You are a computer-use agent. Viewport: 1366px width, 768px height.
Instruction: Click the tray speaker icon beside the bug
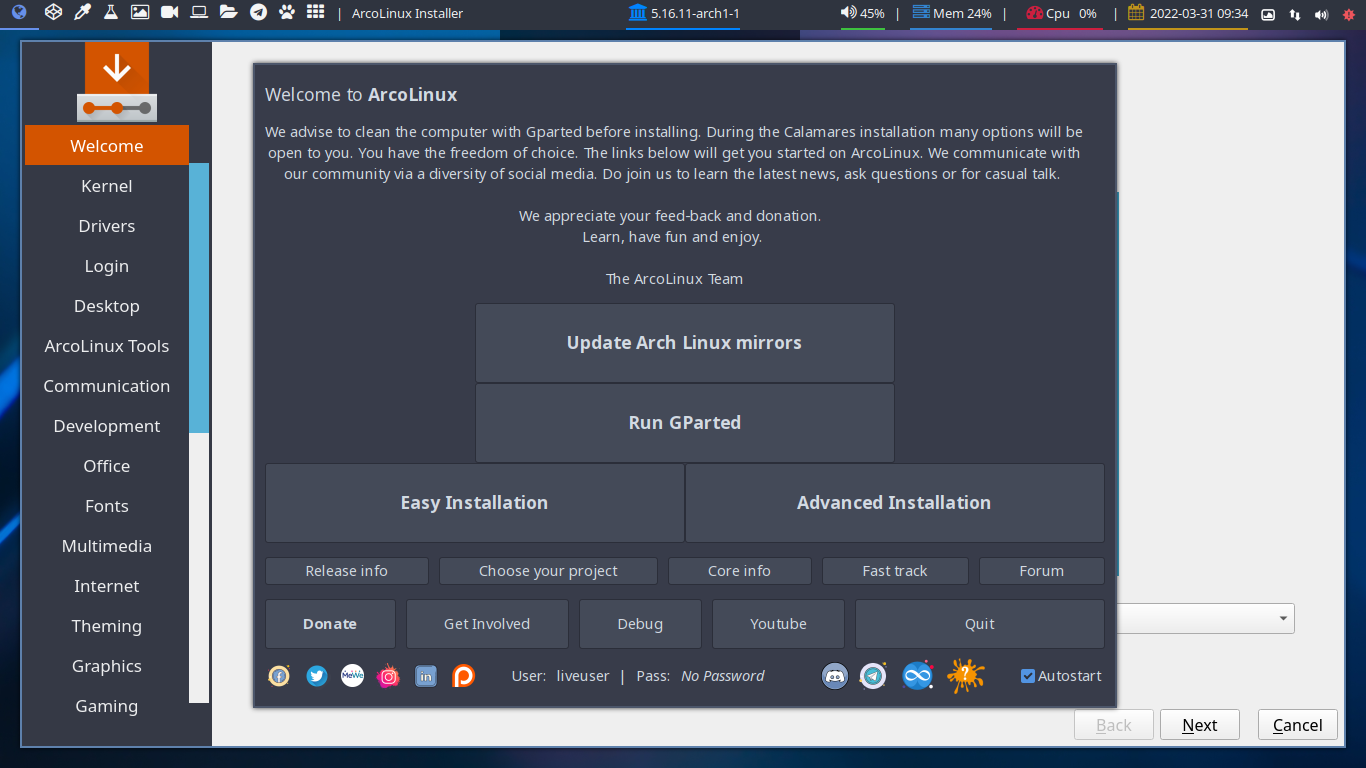[x=1322, y=14]
